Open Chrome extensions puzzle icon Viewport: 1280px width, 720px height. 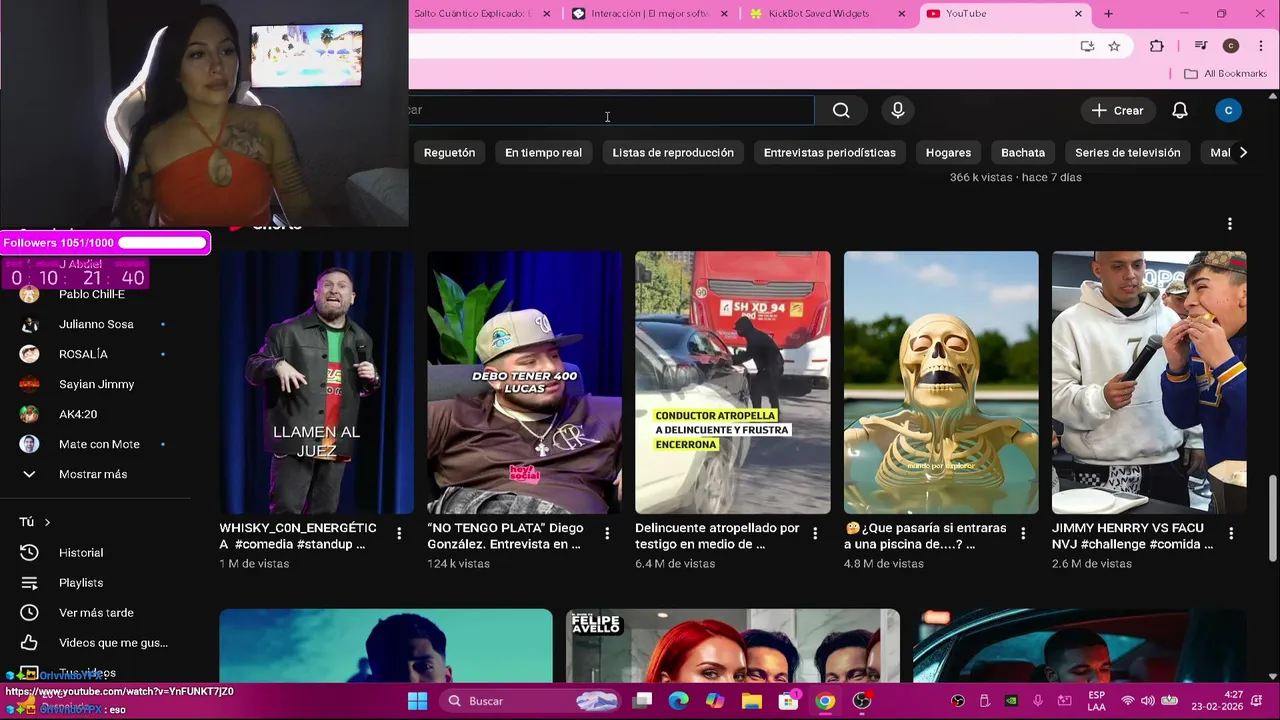[1157, 46]
